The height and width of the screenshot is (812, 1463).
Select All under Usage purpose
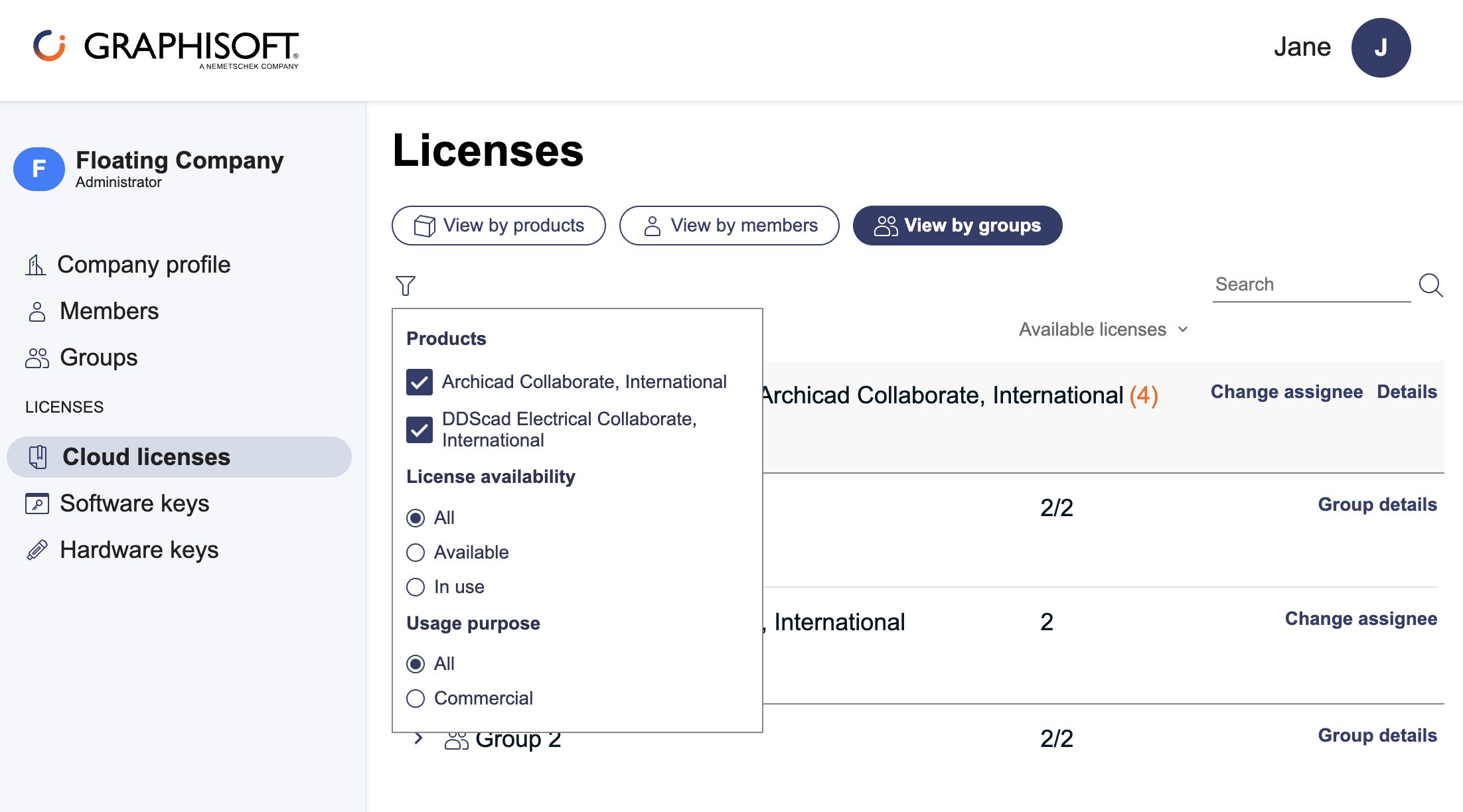[x=416, y=664]
